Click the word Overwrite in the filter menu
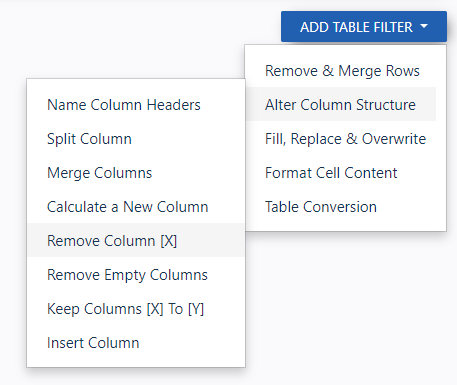This screenshot has width=457, height=385. 394,139
